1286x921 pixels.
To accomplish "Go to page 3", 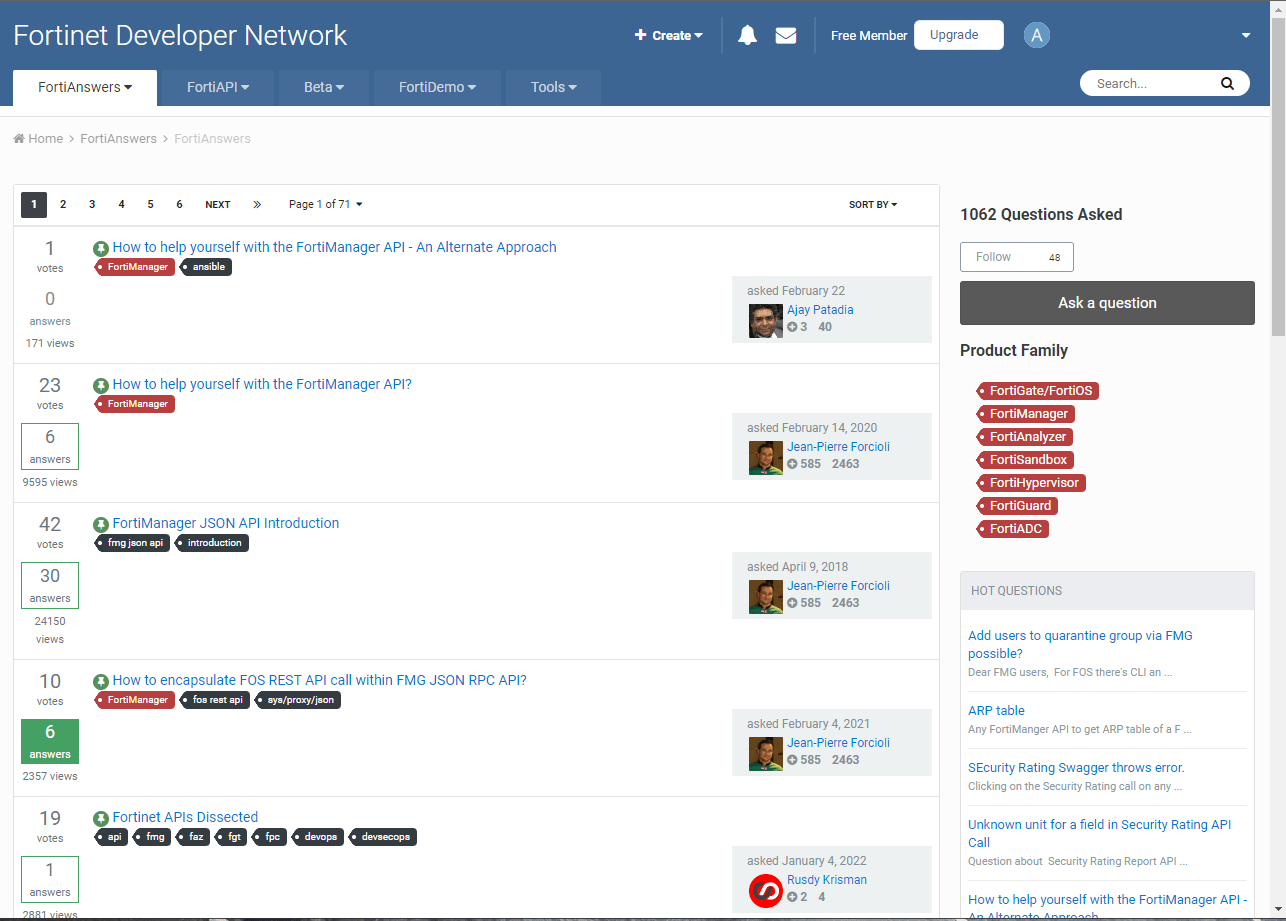I will [92, 204].
